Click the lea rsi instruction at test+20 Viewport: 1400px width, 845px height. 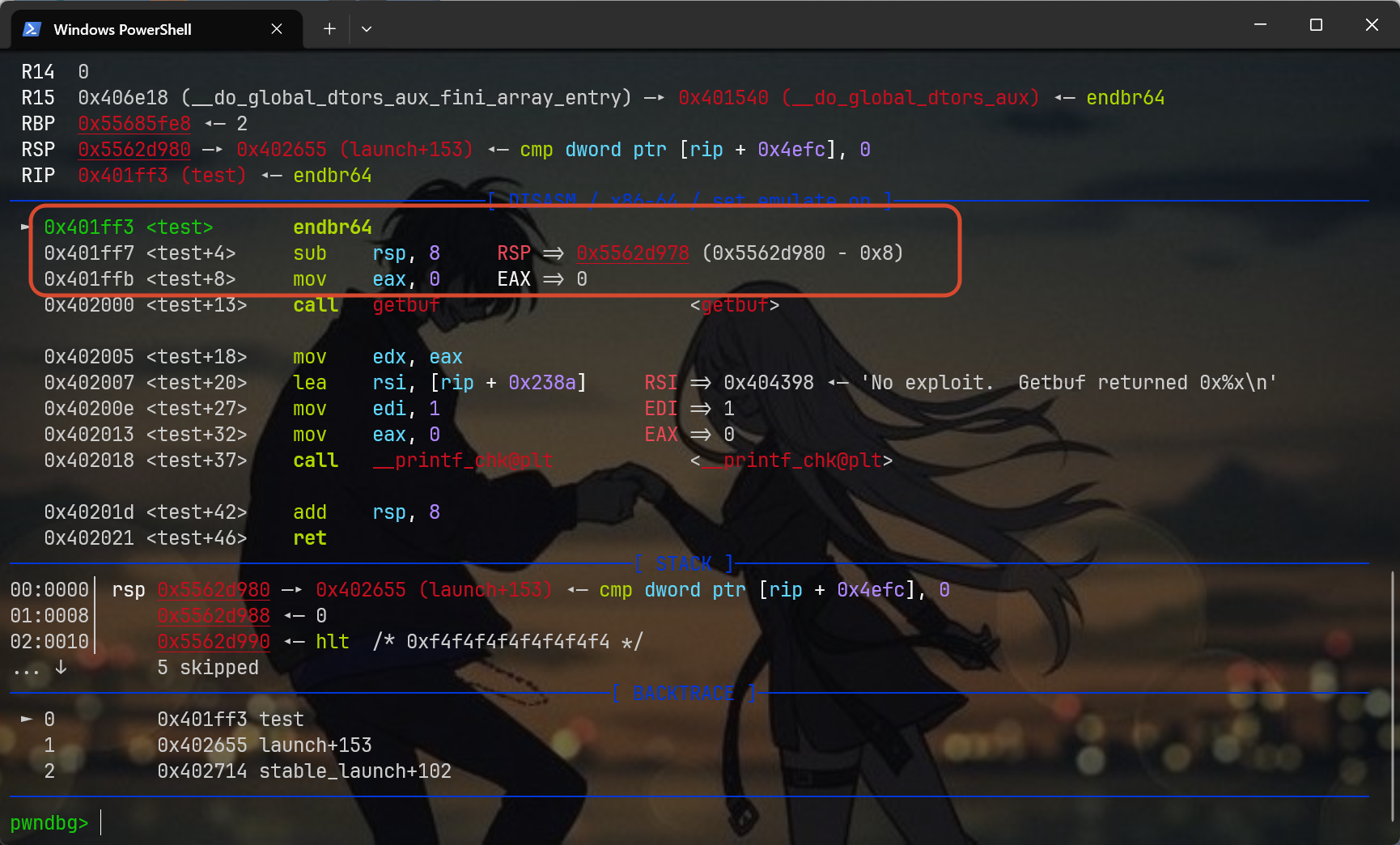click(x=439, y=383)
